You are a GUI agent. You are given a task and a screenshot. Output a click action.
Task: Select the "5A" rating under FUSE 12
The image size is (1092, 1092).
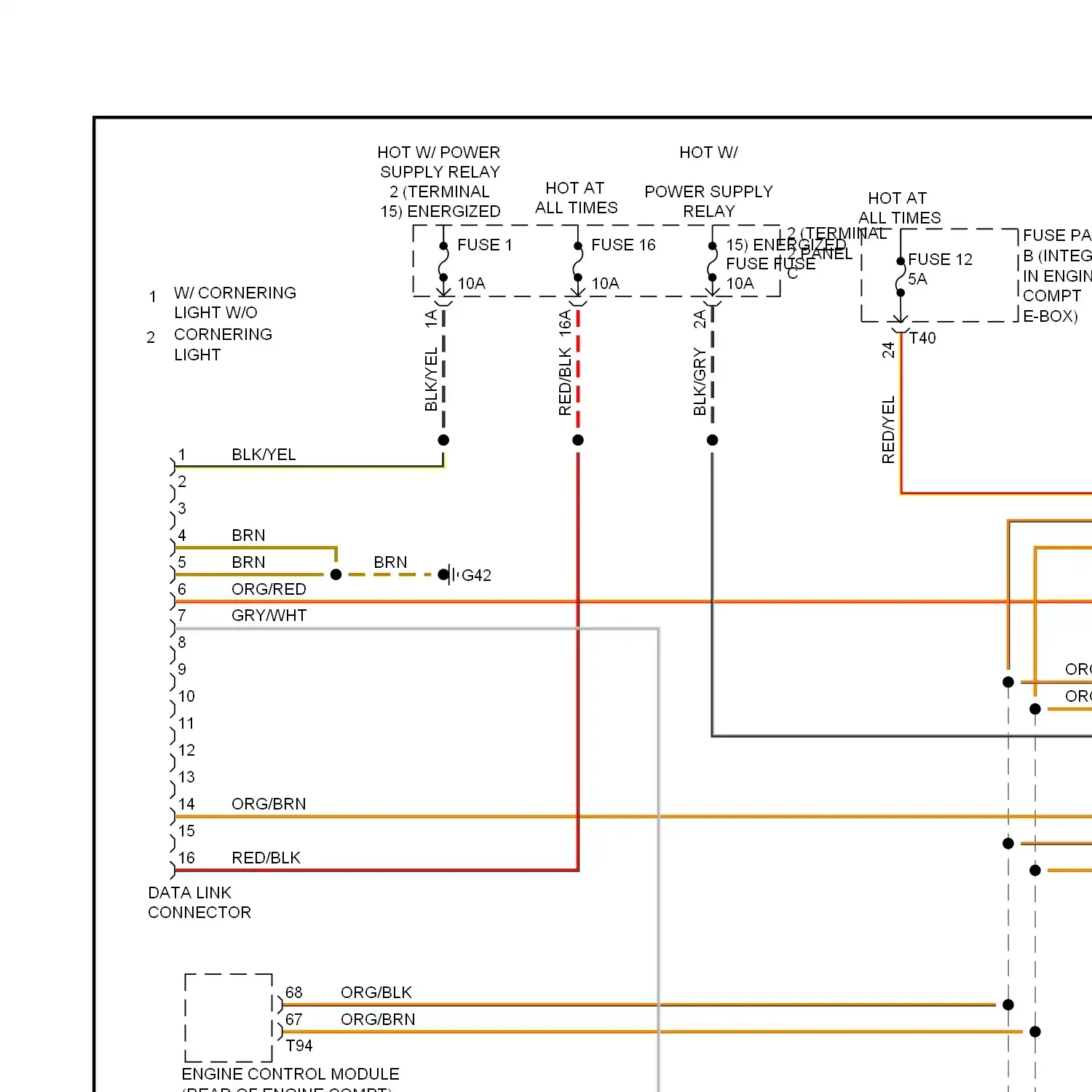point(917,280)
